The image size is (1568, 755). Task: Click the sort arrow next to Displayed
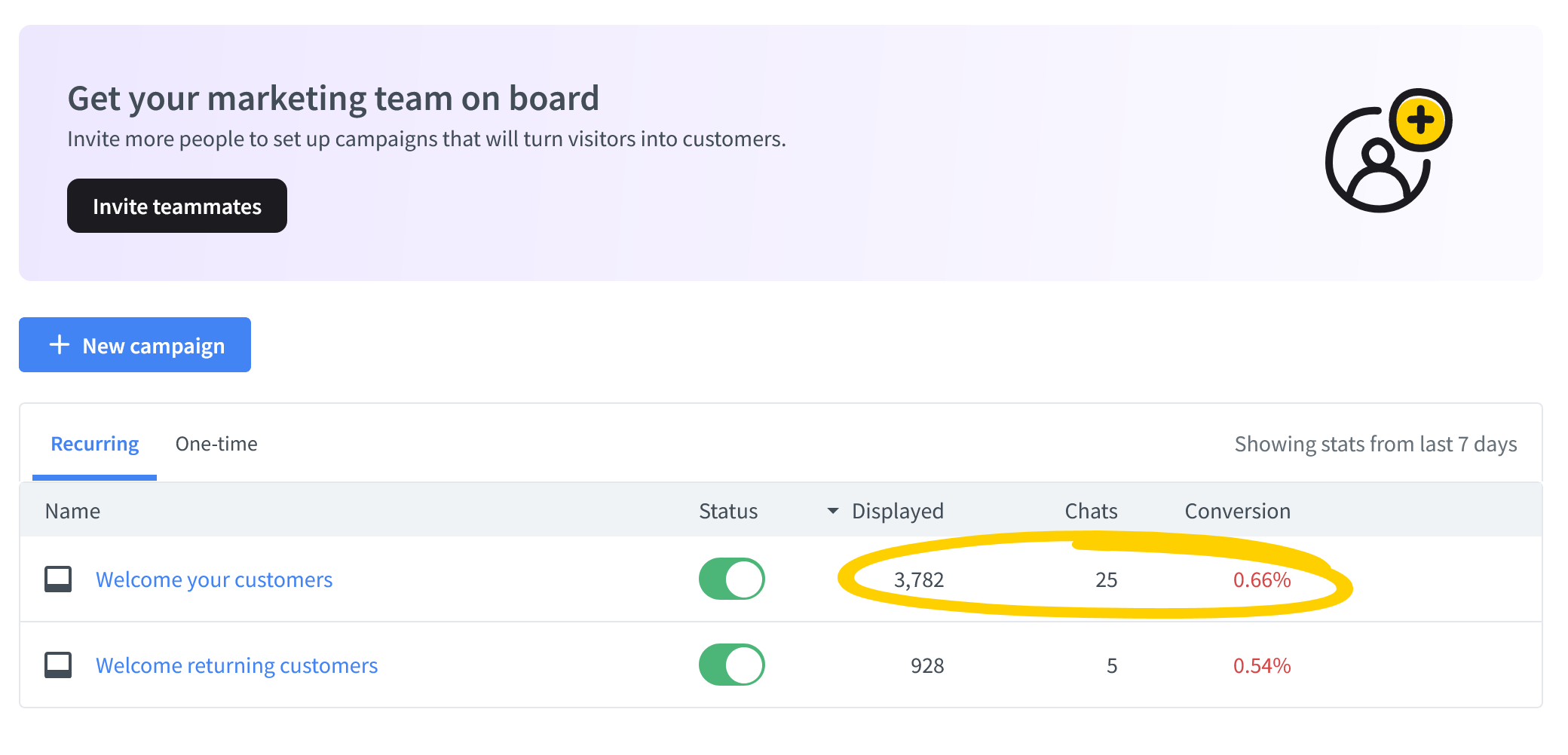click(833, 511)
